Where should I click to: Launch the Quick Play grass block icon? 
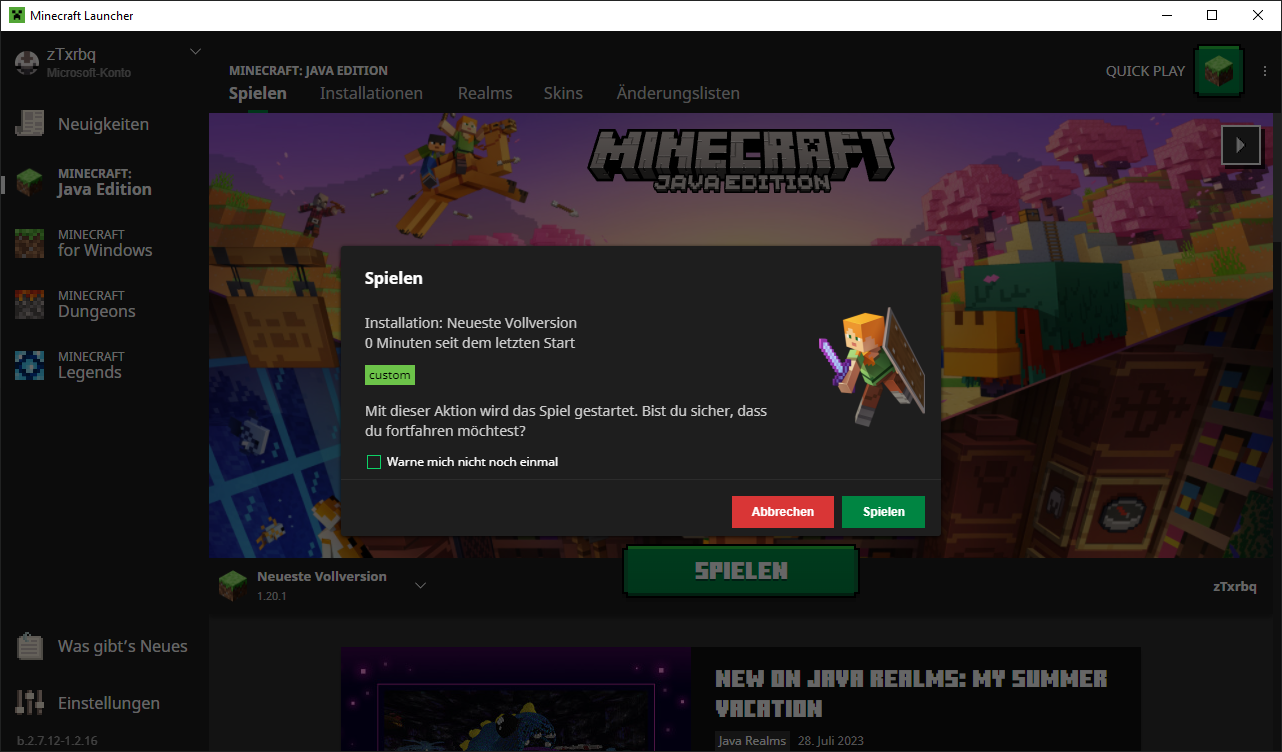[1219, 71]
